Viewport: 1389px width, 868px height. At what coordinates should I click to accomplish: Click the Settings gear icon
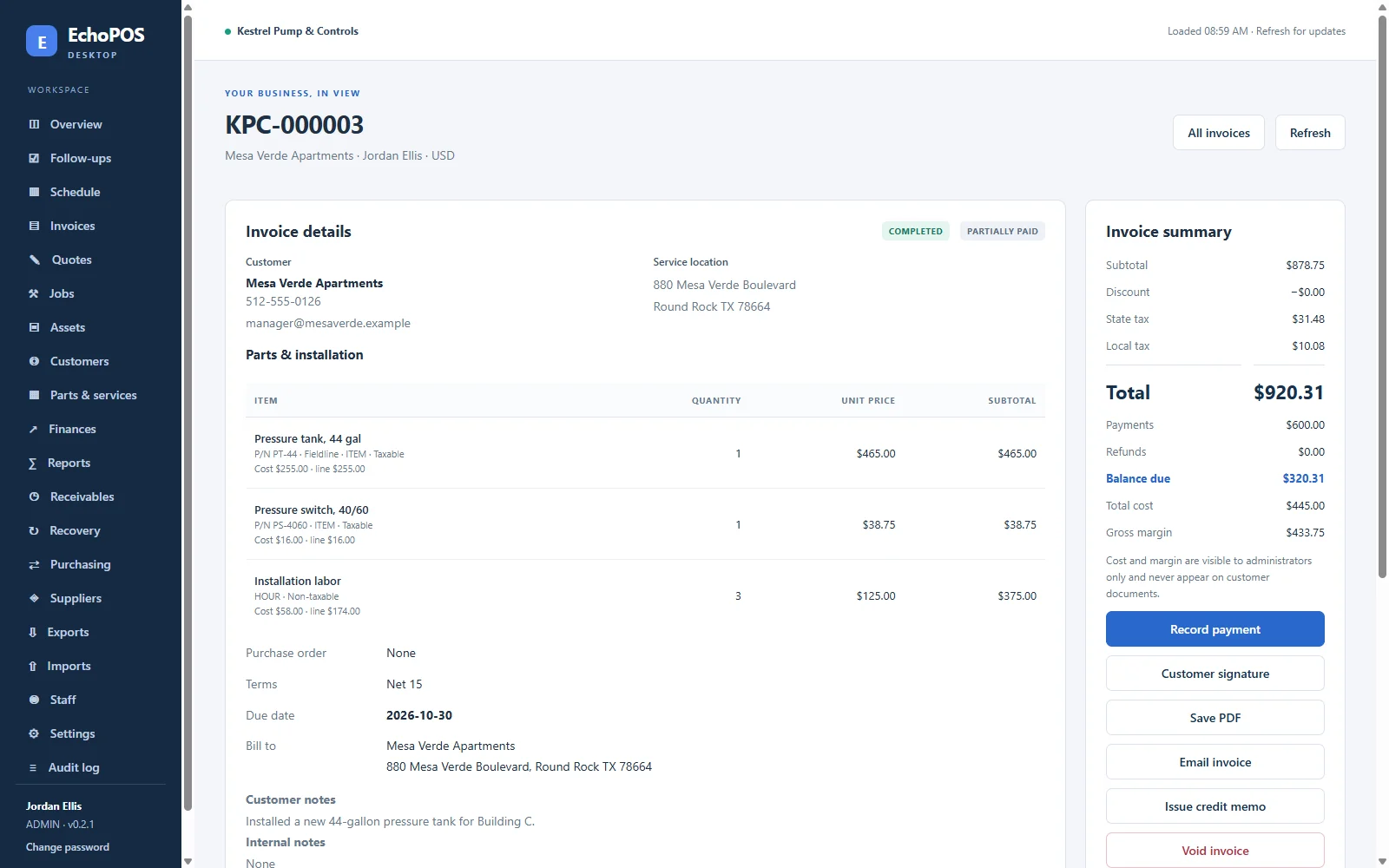pyautogui.click(x=34, y=733)
